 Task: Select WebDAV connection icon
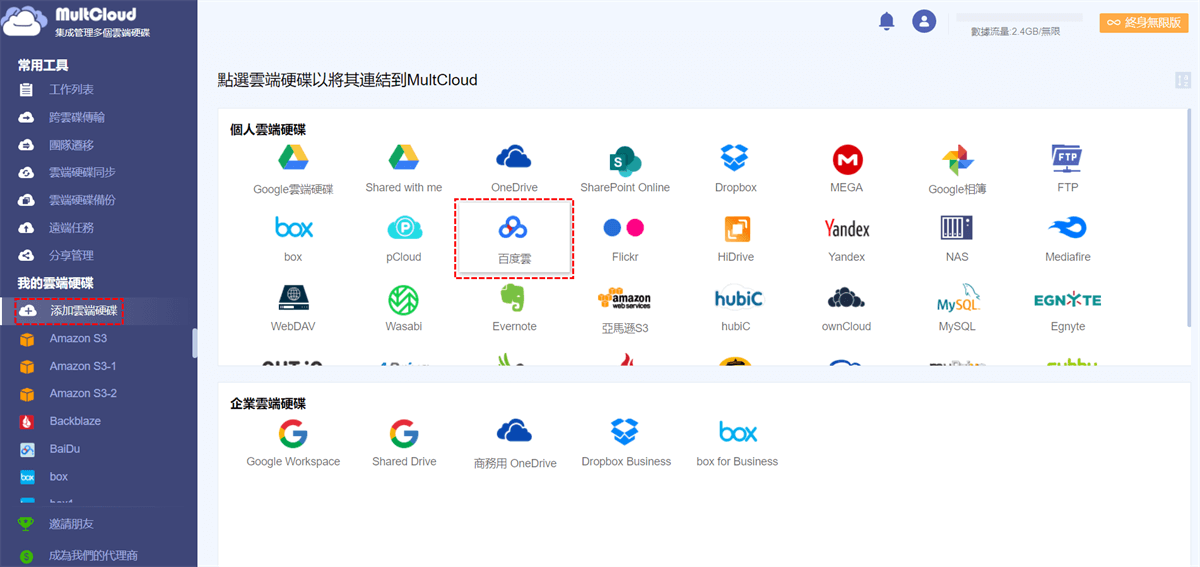click(x=293, y=298)
